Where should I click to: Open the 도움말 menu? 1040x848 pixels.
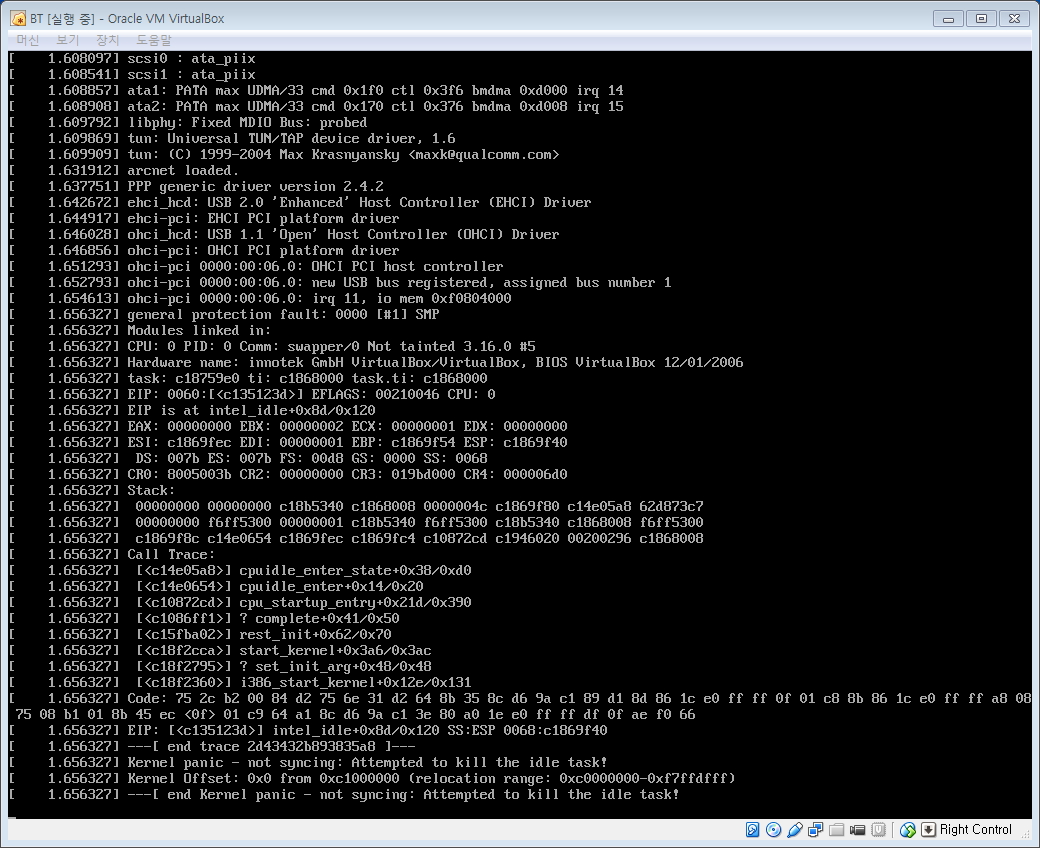tap(154, 40)
